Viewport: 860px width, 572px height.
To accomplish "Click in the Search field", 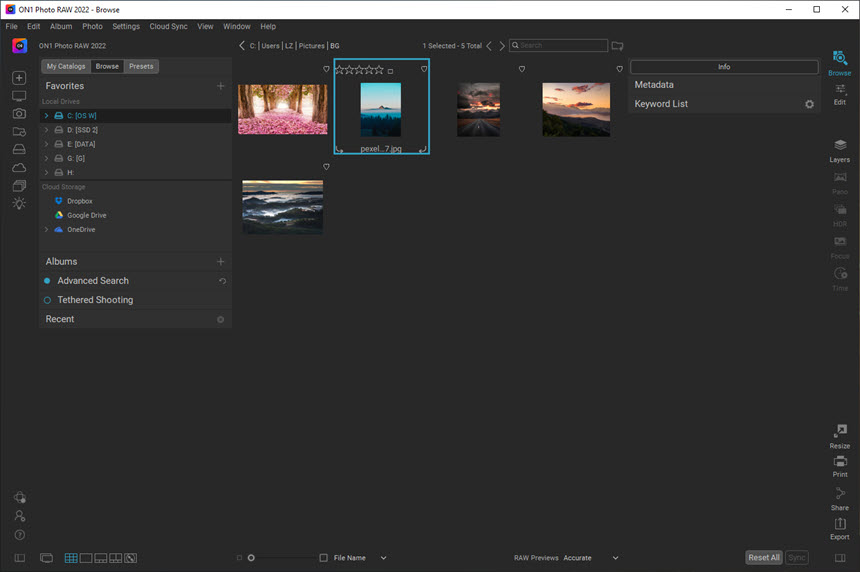I will point(558,46).
